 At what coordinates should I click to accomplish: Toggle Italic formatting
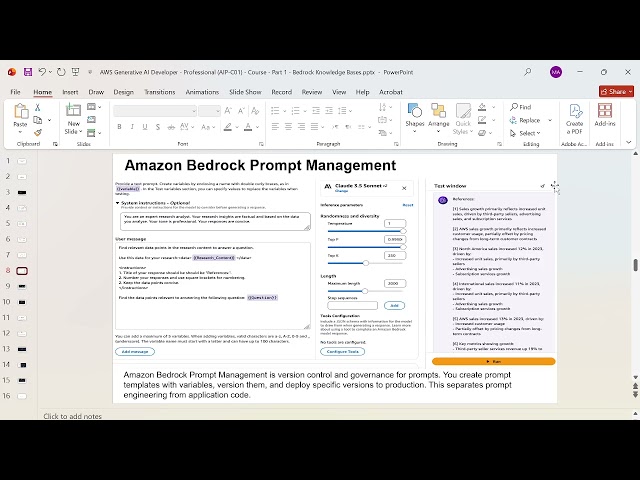(132, 127)
